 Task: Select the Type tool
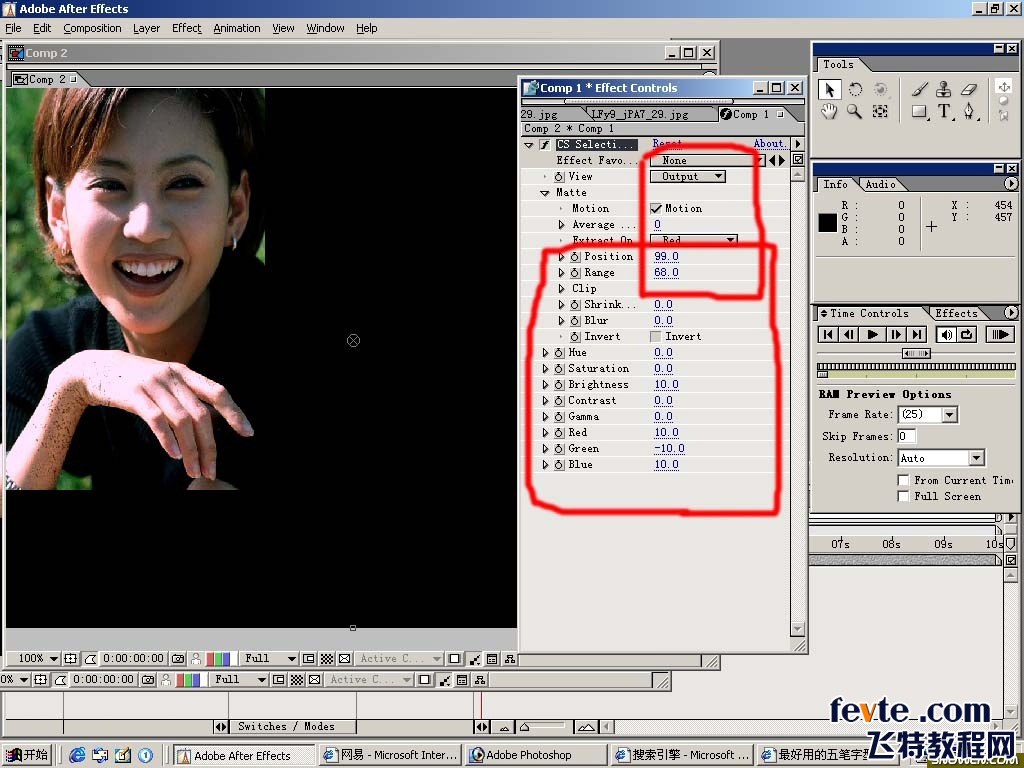coord(944,112)
